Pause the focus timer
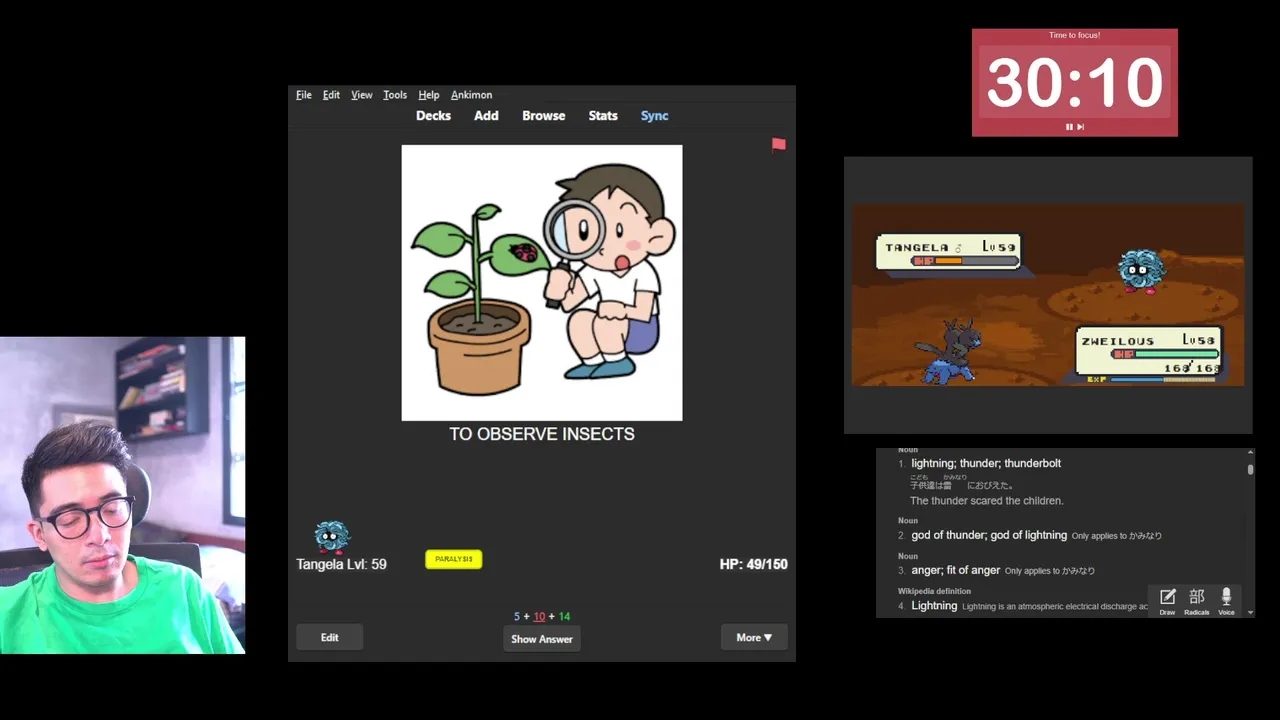 1069,127
